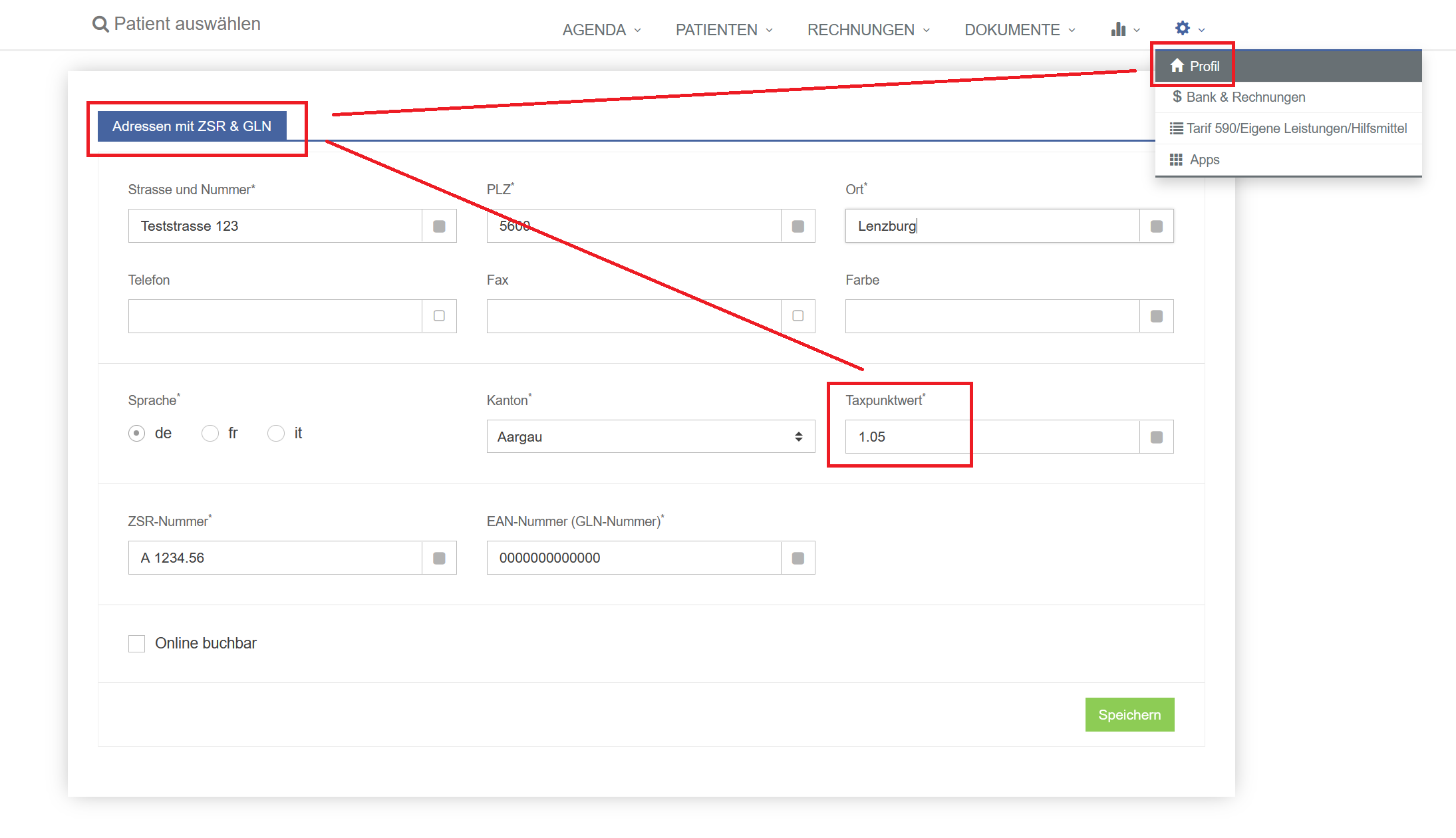Open the statistics bar chart icon

pos(1118,29)
